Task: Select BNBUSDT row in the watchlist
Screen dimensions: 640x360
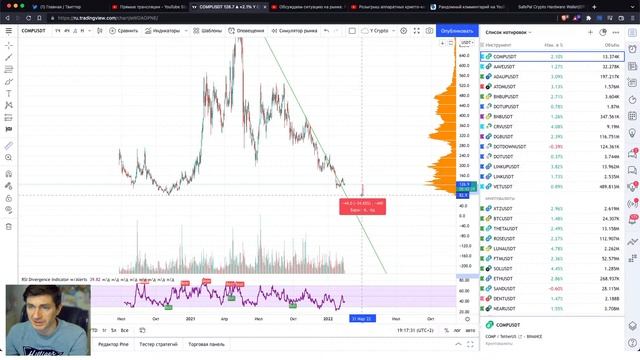Action: (552, 116)
